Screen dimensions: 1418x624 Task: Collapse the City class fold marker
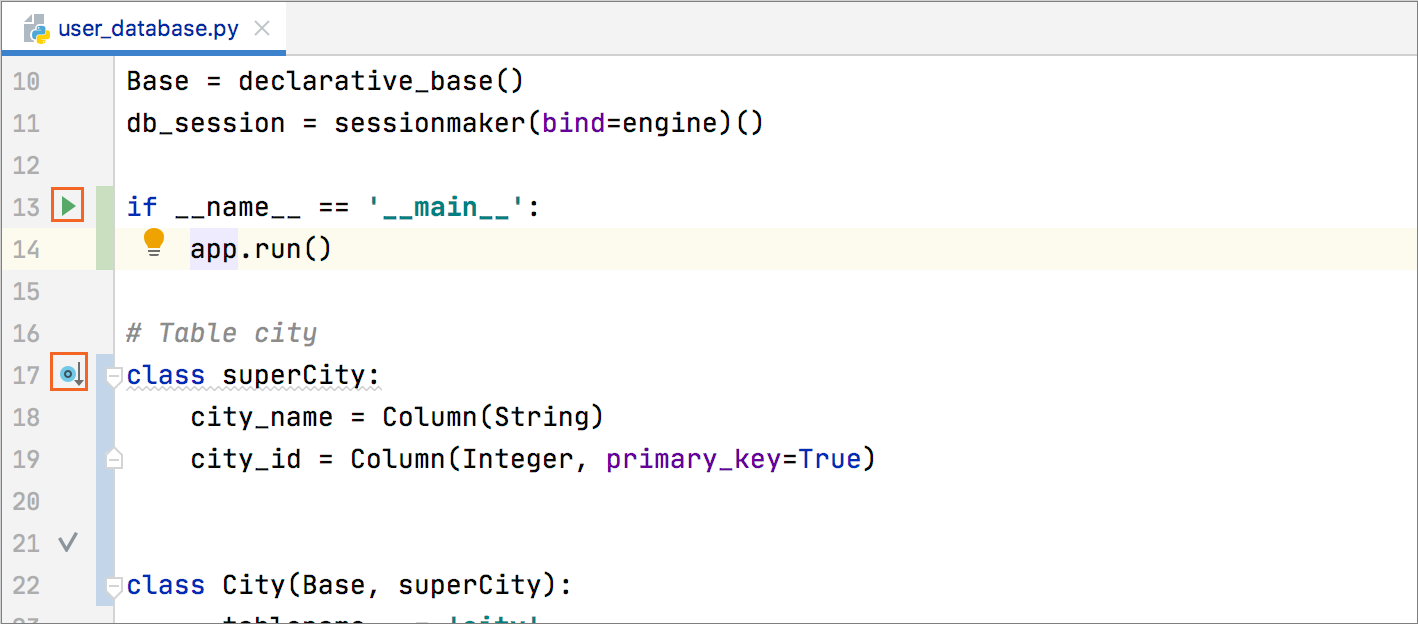[114, 586]
